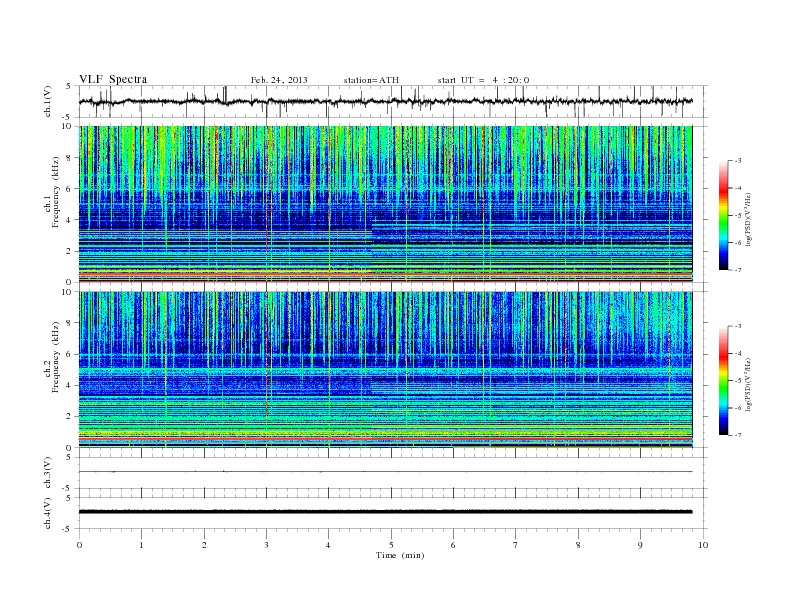The image size is (792, 612).
Task: Click time axis tick label "7" at bottom
Action: [x=516, y=545]
